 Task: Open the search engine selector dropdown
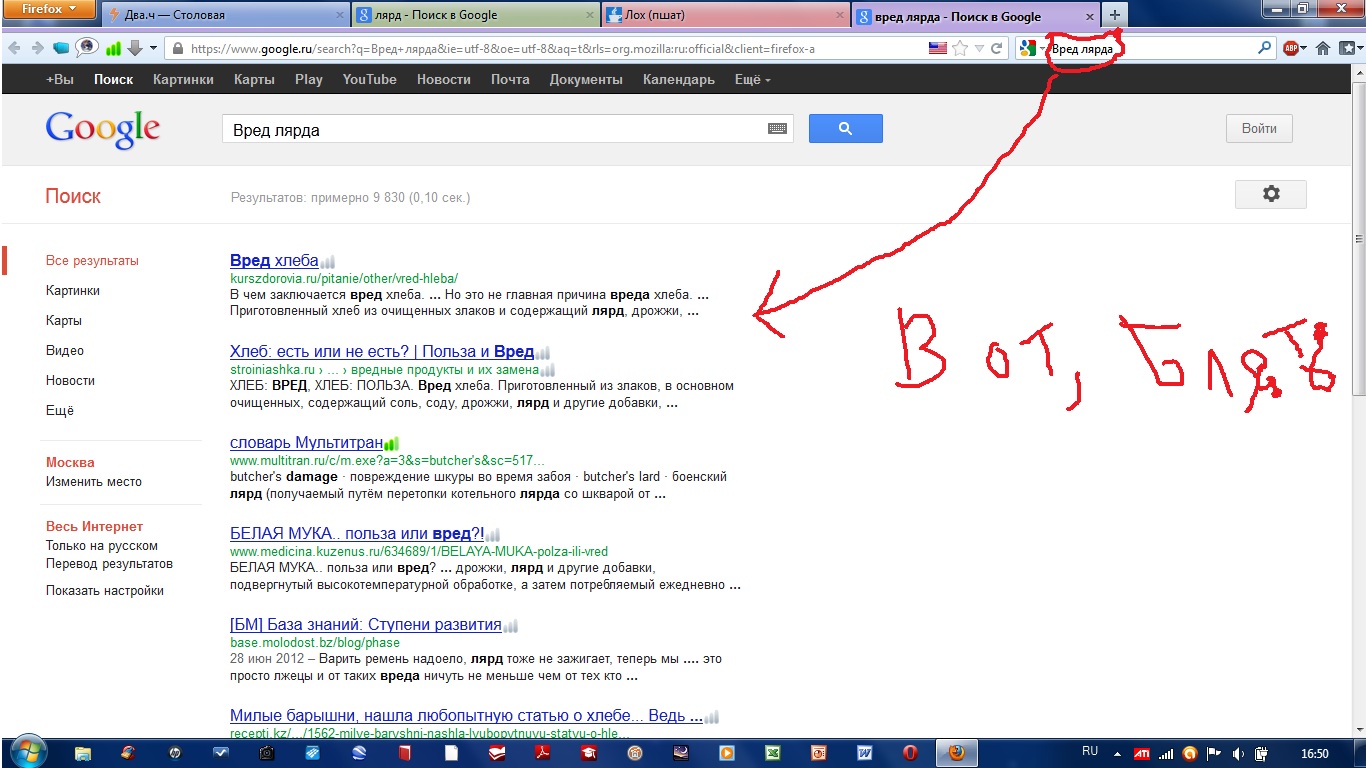(1033, 48)
